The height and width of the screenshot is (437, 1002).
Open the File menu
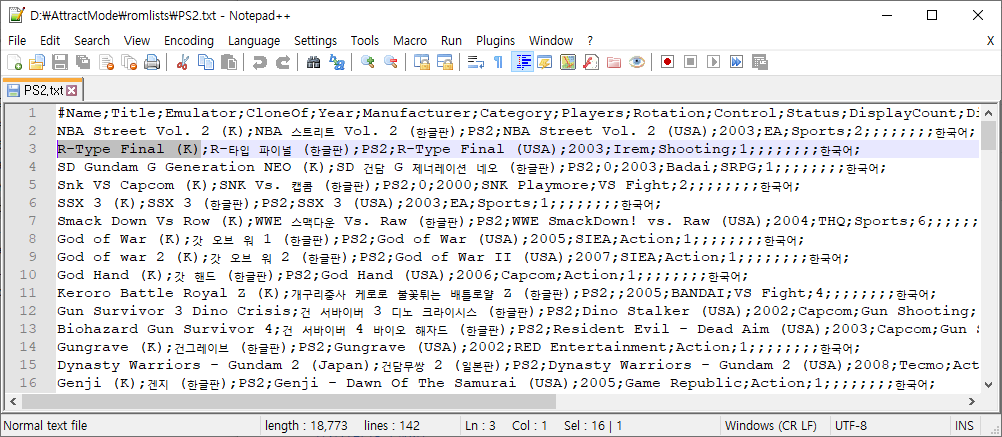point(17,40)
